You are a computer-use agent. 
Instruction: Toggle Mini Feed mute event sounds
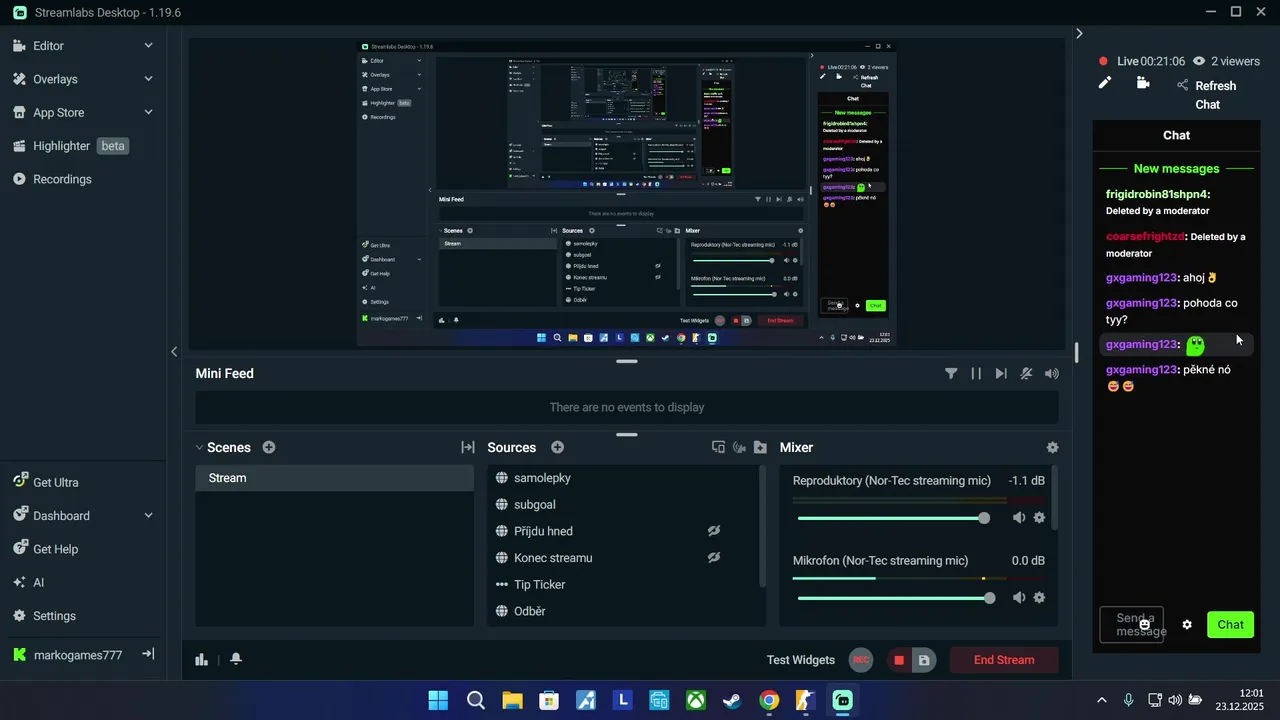pos(1026,373)
